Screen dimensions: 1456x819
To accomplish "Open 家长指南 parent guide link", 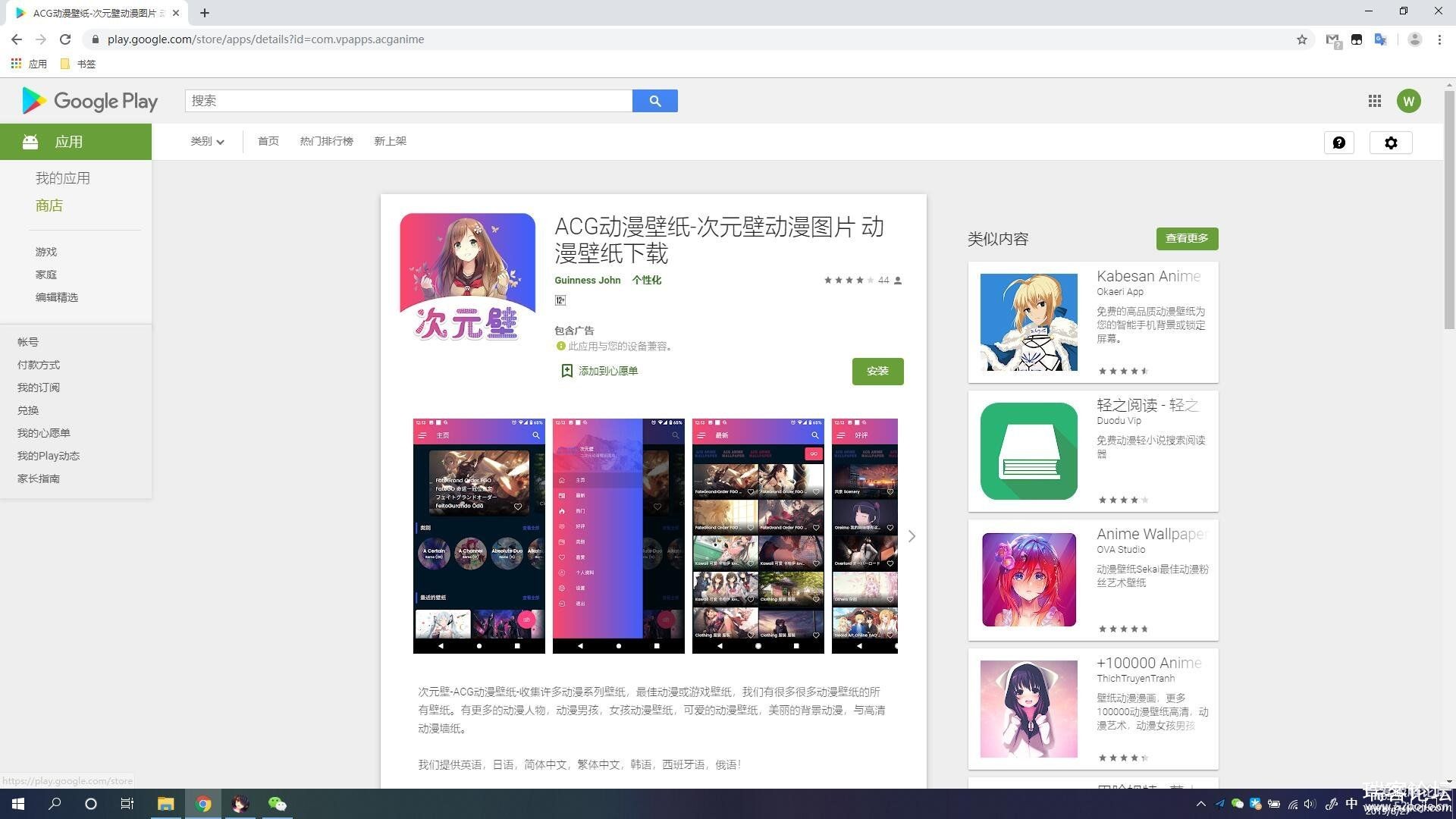I will tap(39, 479).
